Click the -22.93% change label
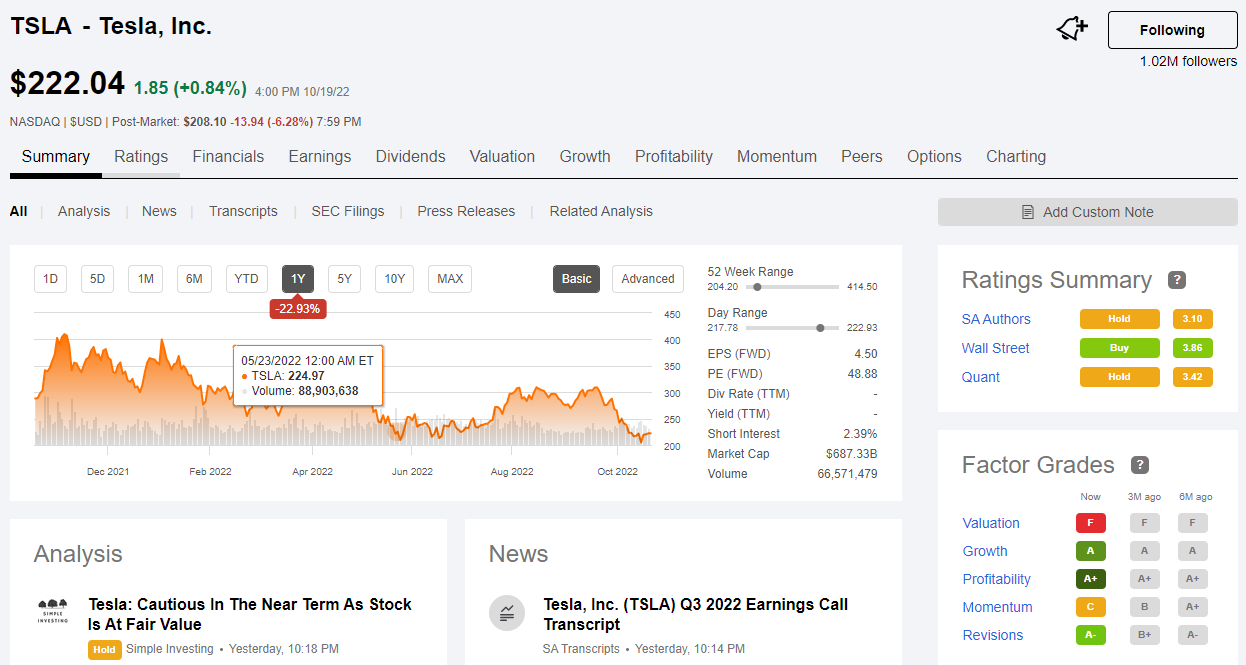The image size is (1246, 665). 298,309
